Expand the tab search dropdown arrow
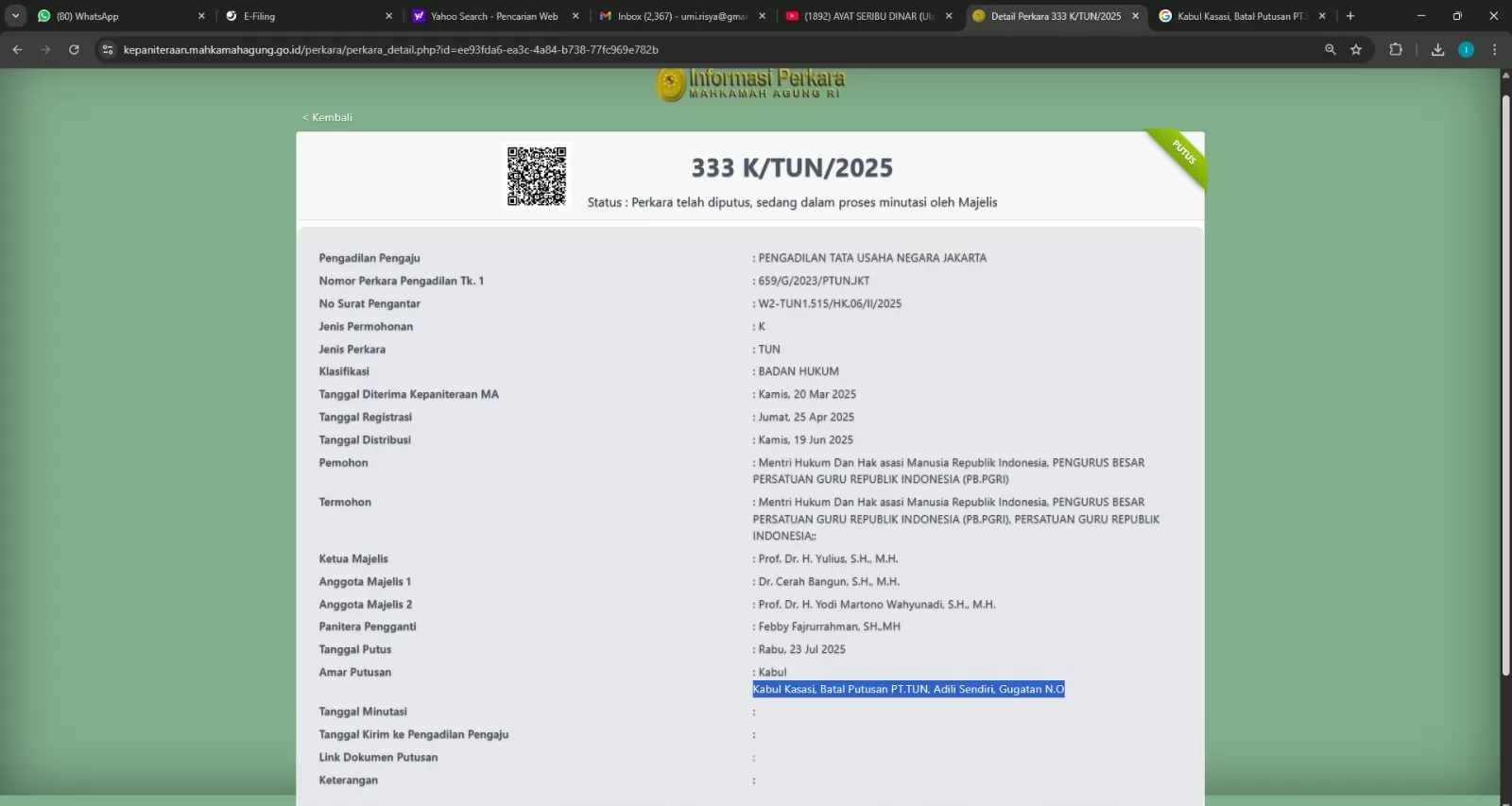1512x806 pixels. tap(16, 16)
